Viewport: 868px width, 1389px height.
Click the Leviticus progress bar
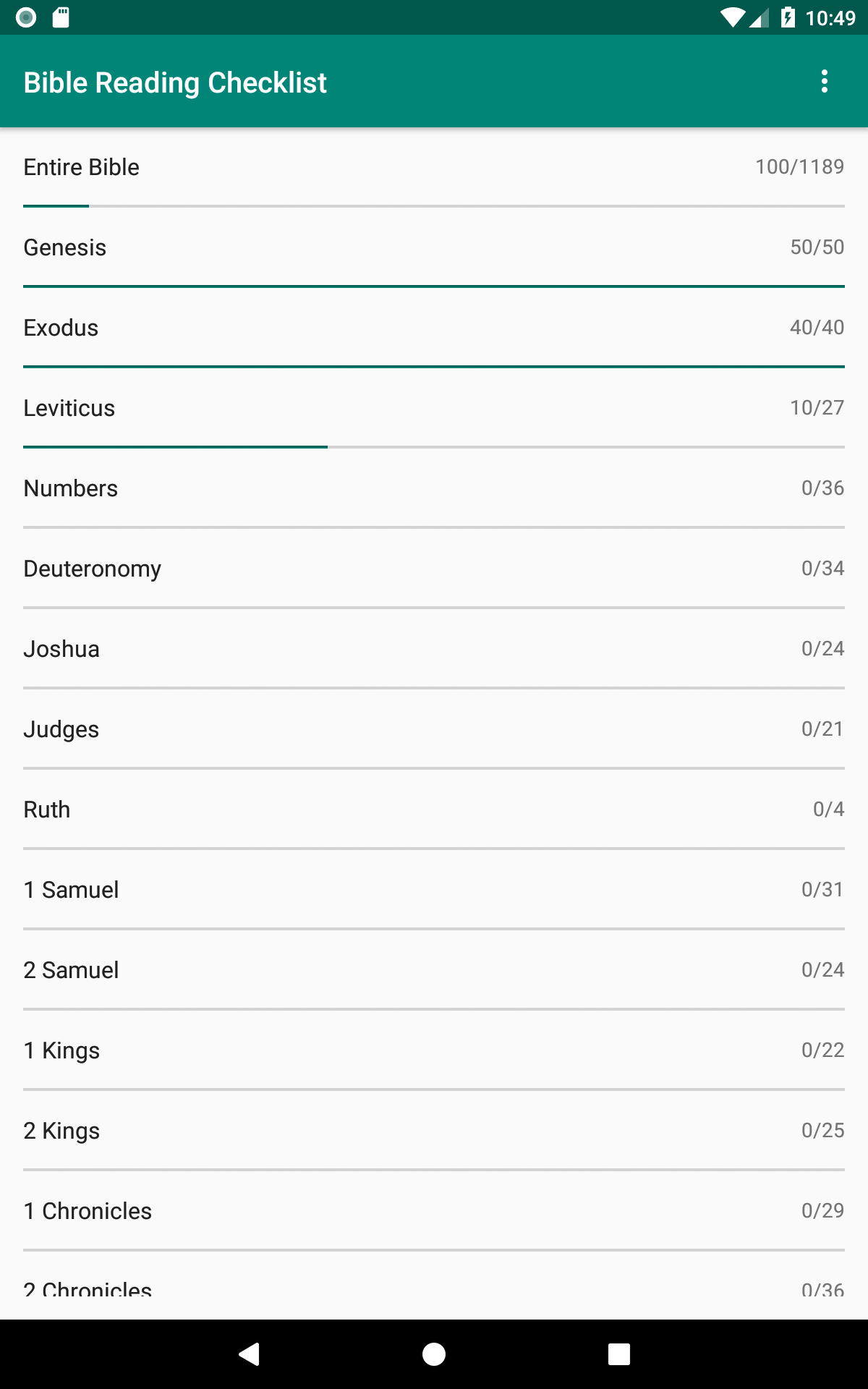tap(434, 447)
